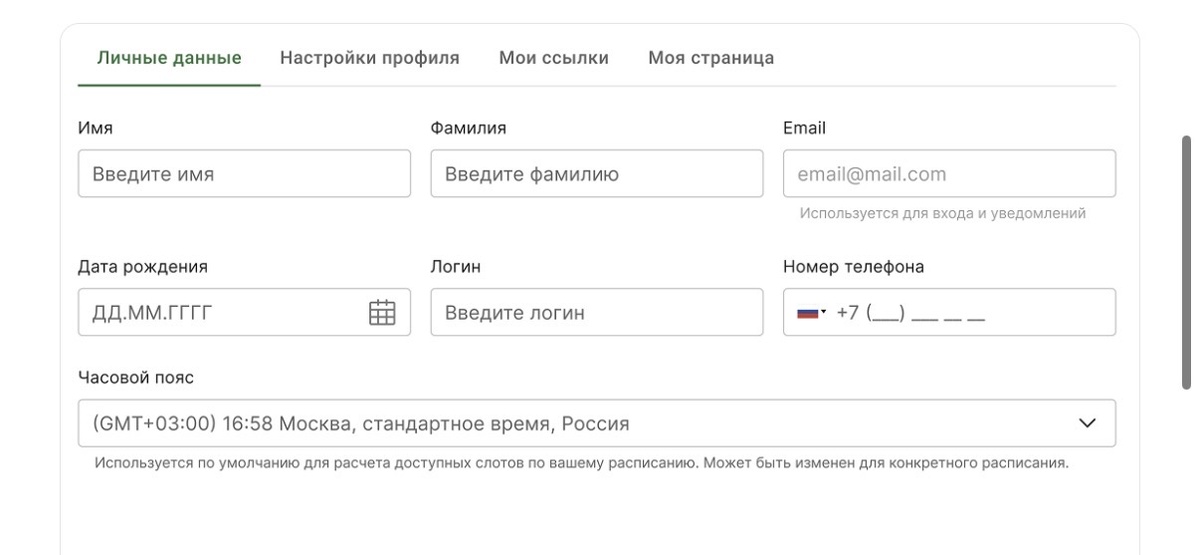The image size is (1200, 555).
Task: Click the Email field label
Action: (x=804, y=128)
